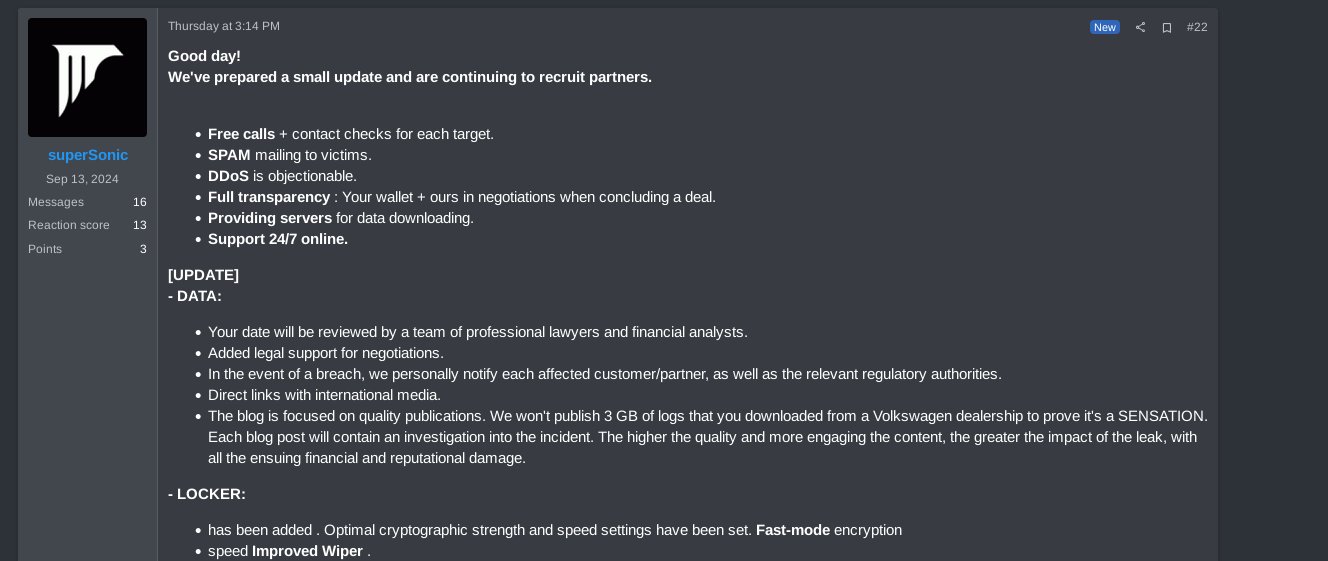Click the post timestamp Thursday at 3:14 PM
Image resolution: width=1328 pixels, height=561 pixels.
click(x=224, y=26)
